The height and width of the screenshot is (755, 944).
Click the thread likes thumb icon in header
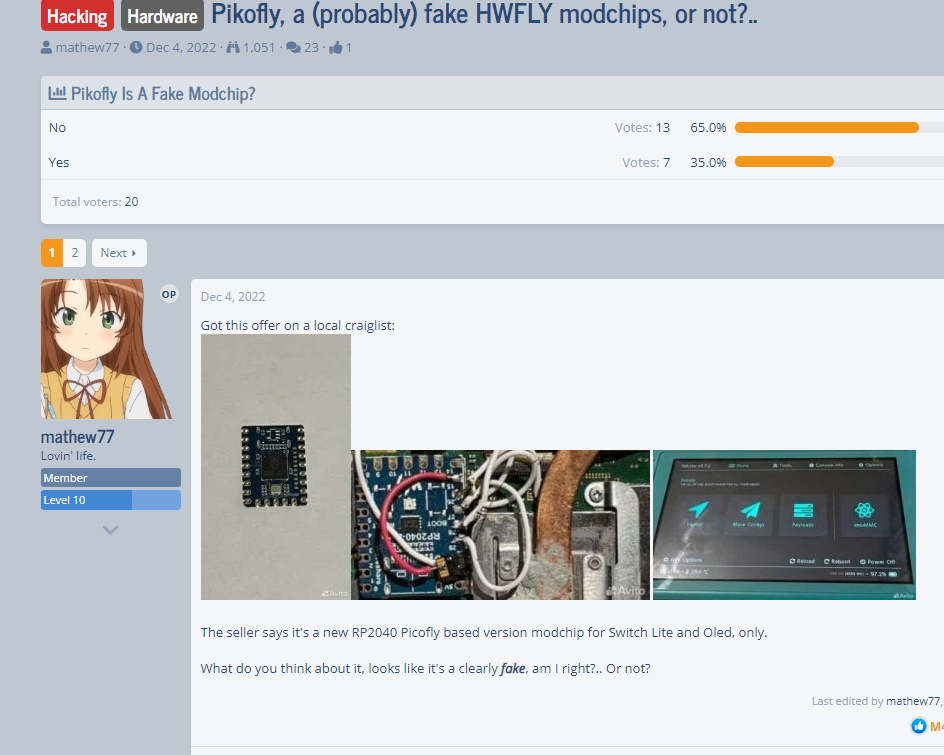coord(336,47)
